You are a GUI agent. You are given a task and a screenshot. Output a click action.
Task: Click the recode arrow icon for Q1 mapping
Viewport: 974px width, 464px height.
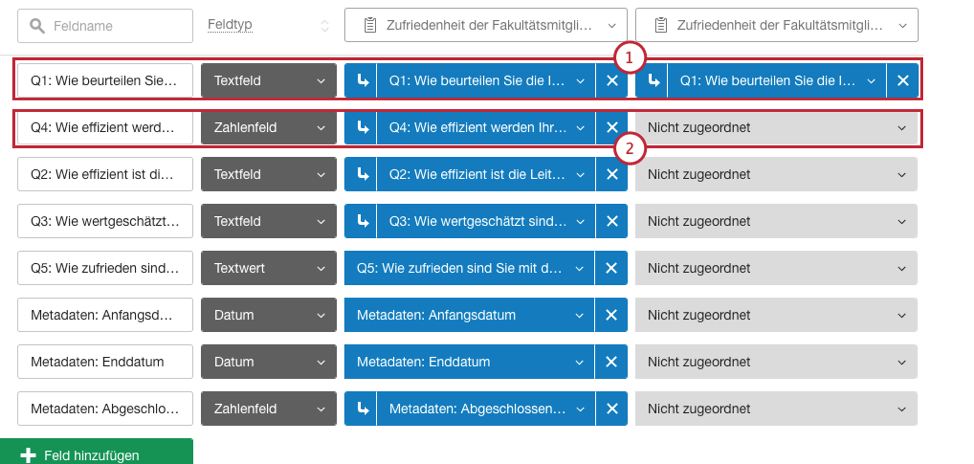click(x=360, y=81)
